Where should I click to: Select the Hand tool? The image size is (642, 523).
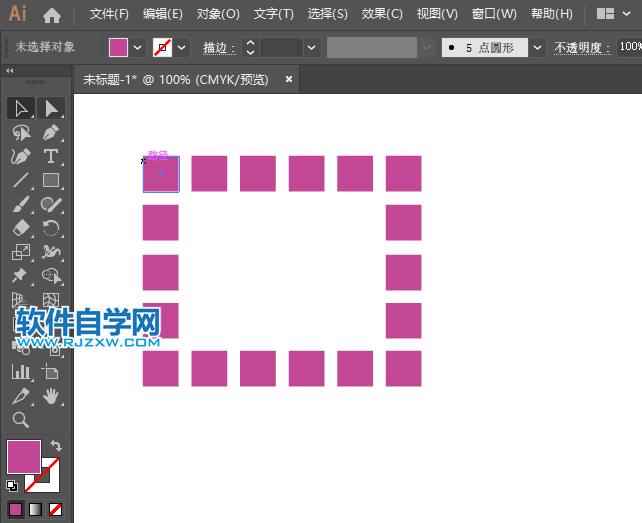click(51, 397)
